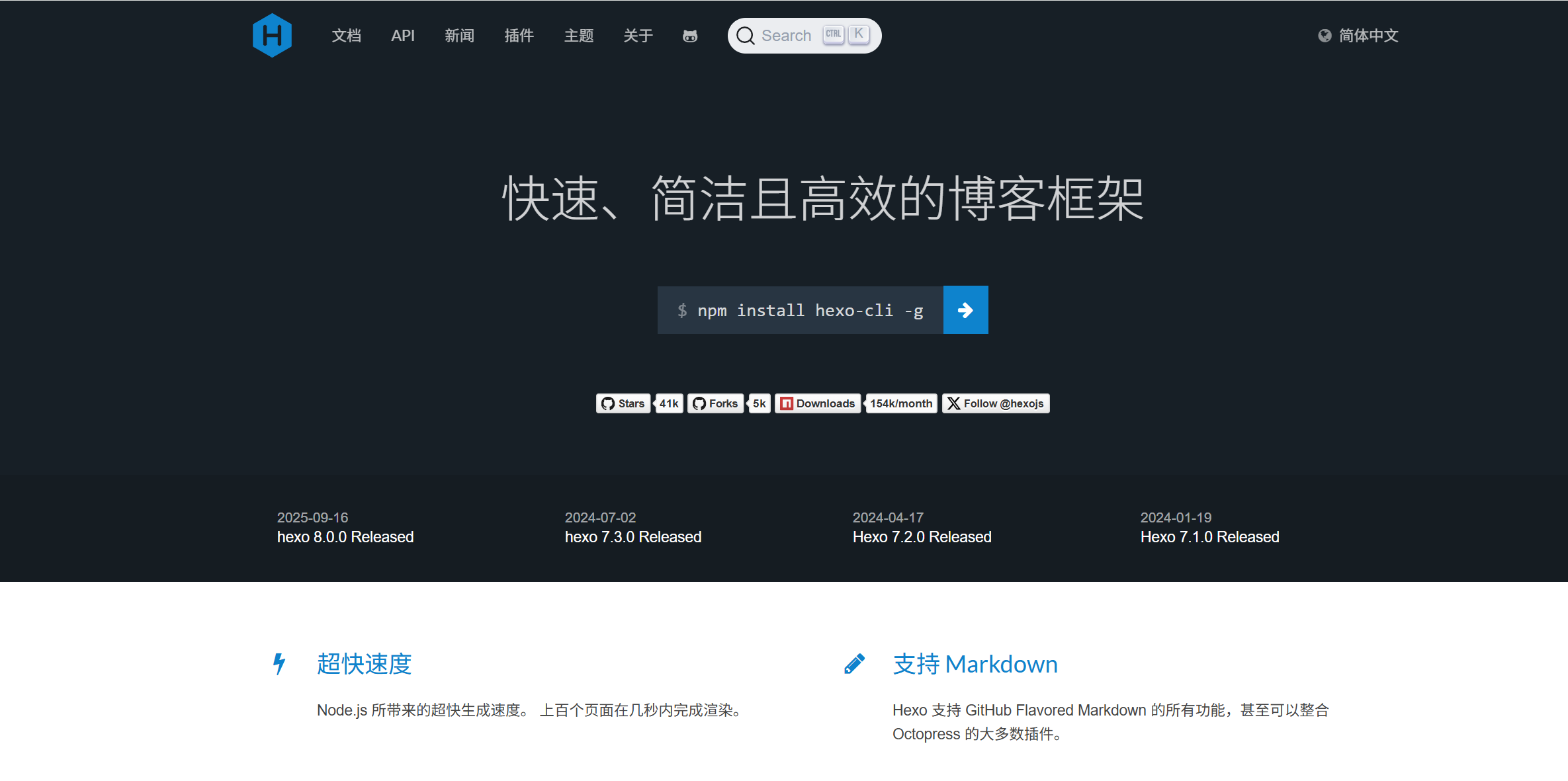Click the npm install hexo-cli command box
The height and width of the screenshot is (781, 1568).
tap(800, 310)
